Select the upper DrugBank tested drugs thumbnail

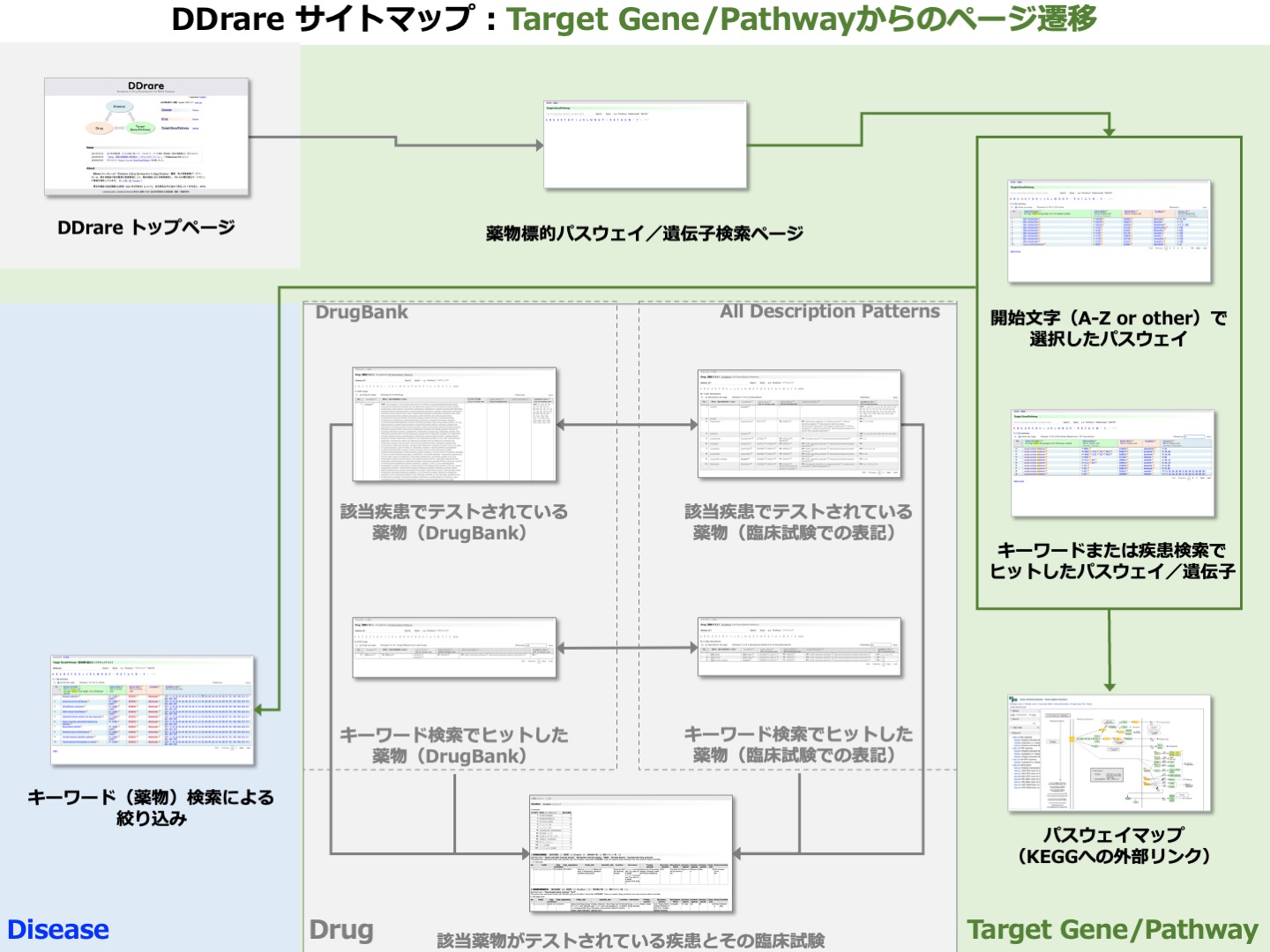tap(454, 424)
